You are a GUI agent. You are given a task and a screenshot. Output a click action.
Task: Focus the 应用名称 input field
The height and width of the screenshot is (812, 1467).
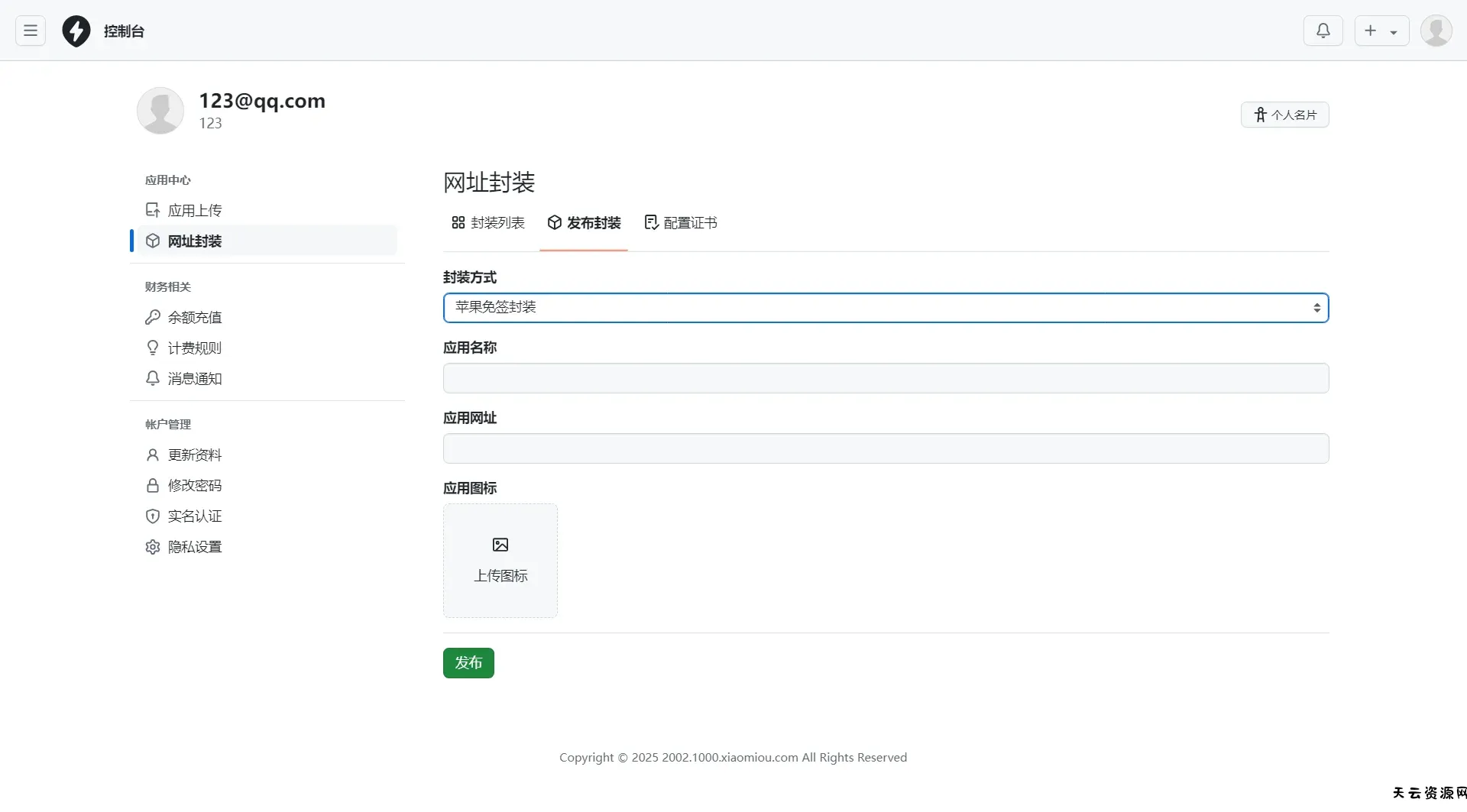[x=886, y=378]
